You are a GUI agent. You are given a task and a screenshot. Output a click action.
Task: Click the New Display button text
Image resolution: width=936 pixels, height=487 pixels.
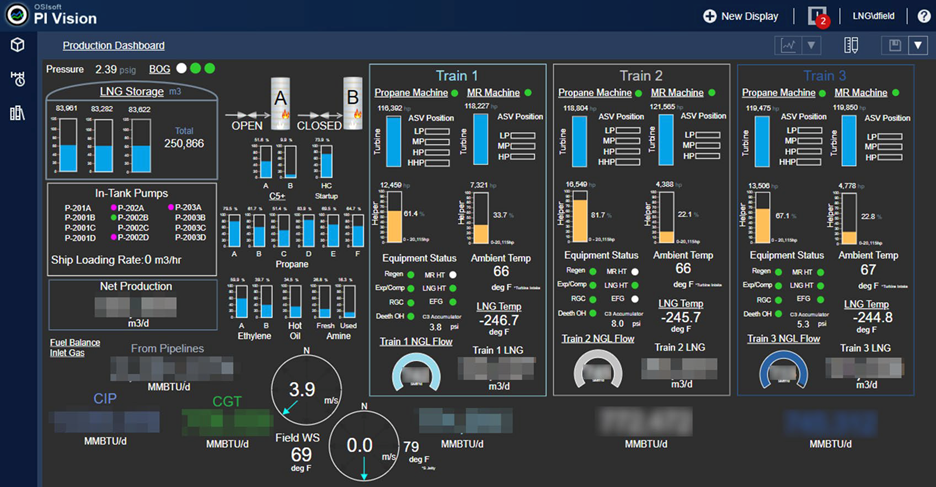750,16
